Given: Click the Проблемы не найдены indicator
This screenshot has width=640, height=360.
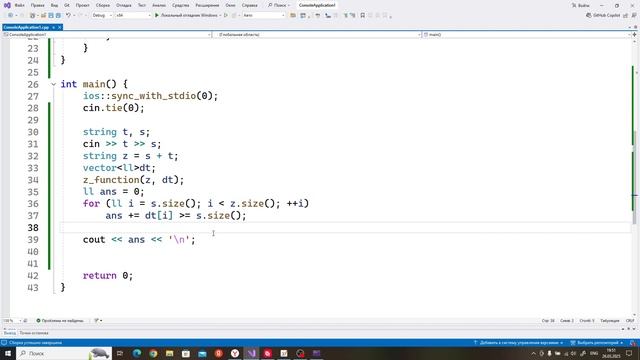Looking at the screenshot, I should tap(60, 320).
